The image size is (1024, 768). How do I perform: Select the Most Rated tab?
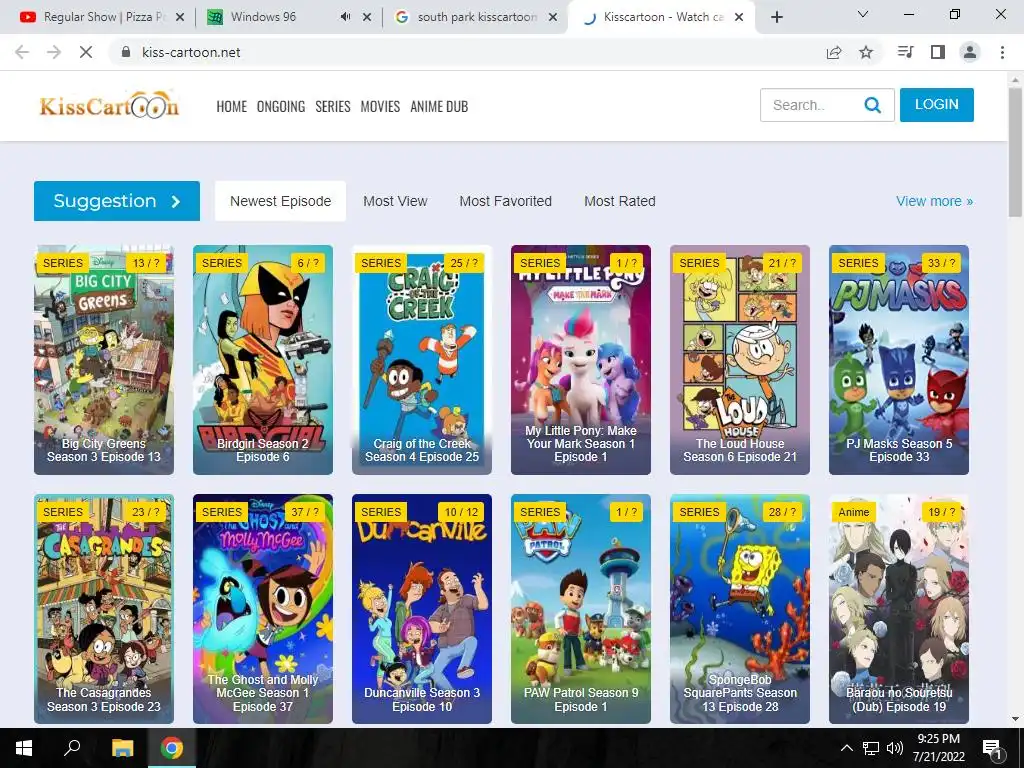[x=620, y=201]
